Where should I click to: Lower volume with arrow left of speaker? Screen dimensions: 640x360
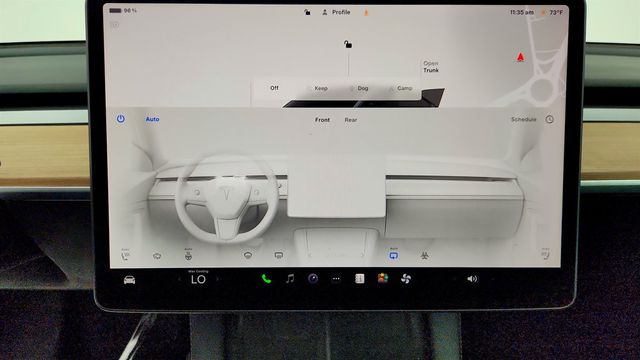pyautogui.click(x=454, y=279)
